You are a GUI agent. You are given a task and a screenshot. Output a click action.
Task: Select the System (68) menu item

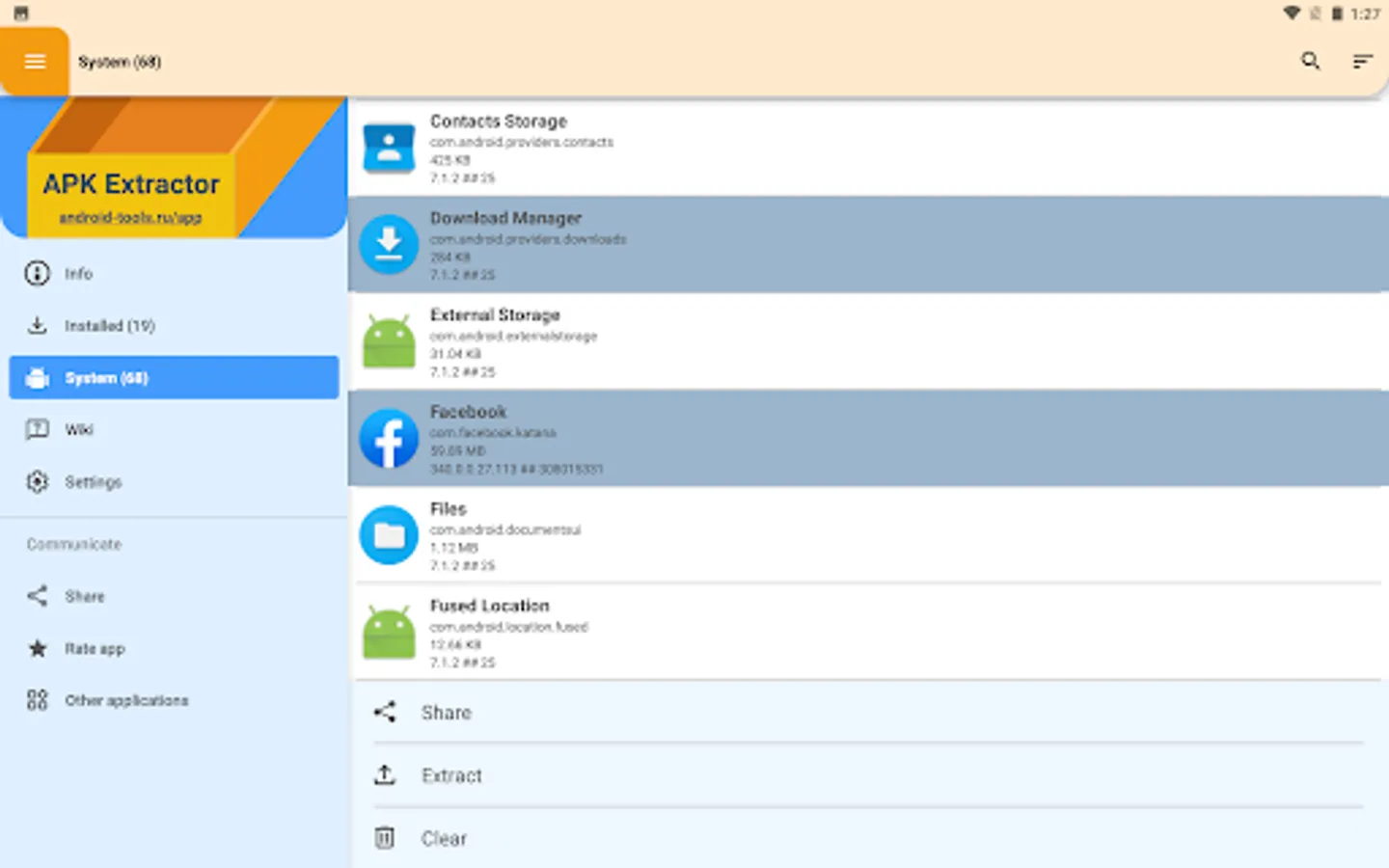point(174,378)
